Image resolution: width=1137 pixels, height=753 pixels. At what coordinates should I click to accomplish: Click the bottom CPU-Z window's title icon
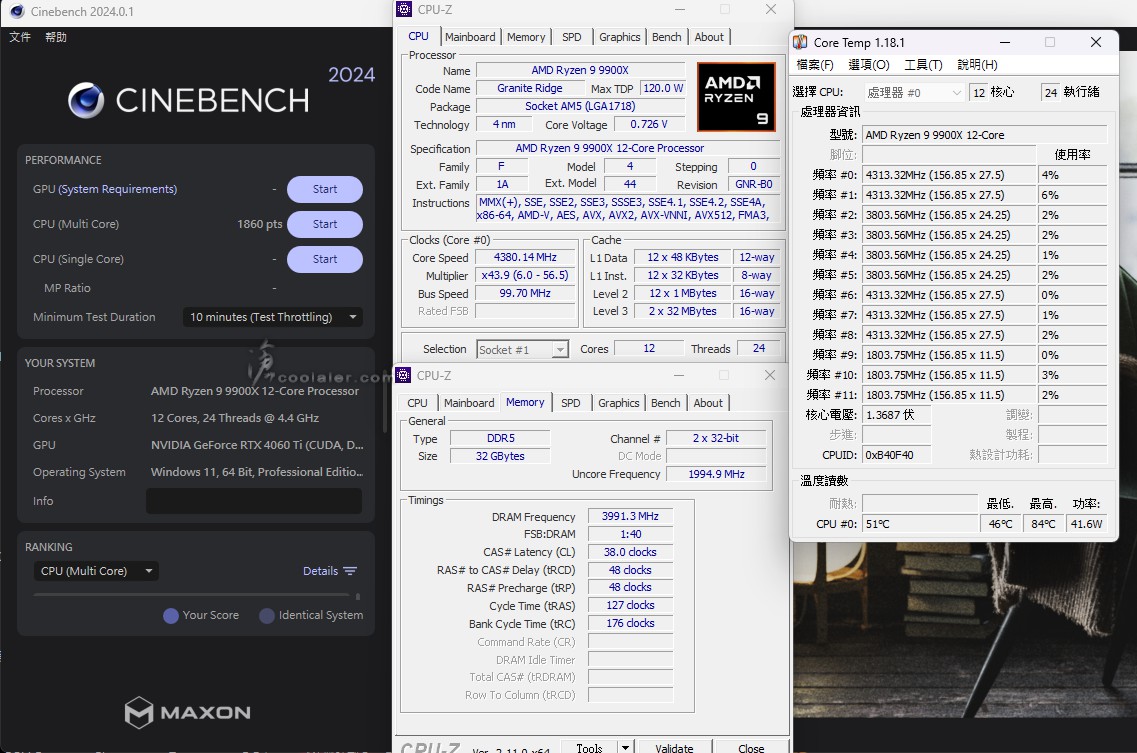pos(403,375)
